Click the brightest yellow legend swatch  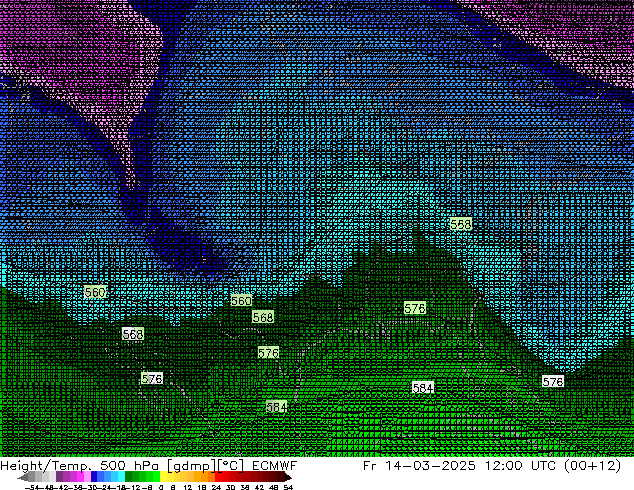pyautogui.click(x=163, y=477)
